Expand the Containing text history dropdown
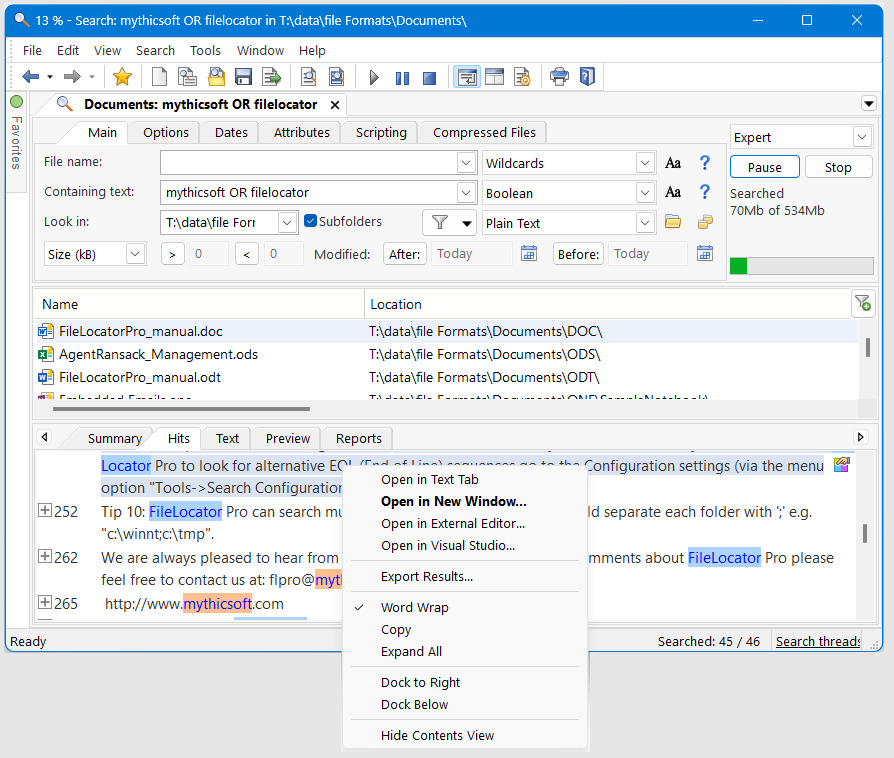The height and width of the screenshot is (758, 894). pos(466,193)
